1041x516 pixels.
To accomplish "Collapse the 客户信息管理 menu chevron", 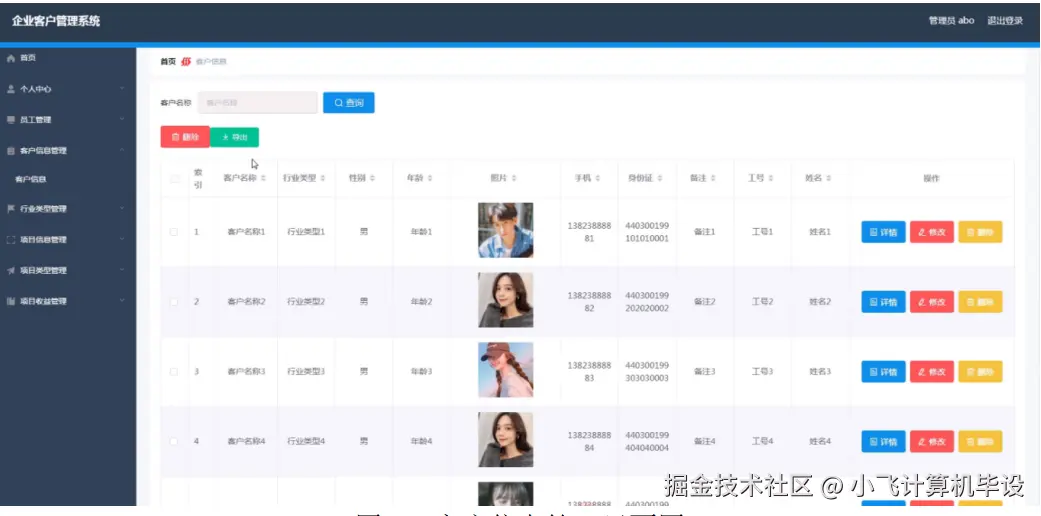I will click(122, 150).
